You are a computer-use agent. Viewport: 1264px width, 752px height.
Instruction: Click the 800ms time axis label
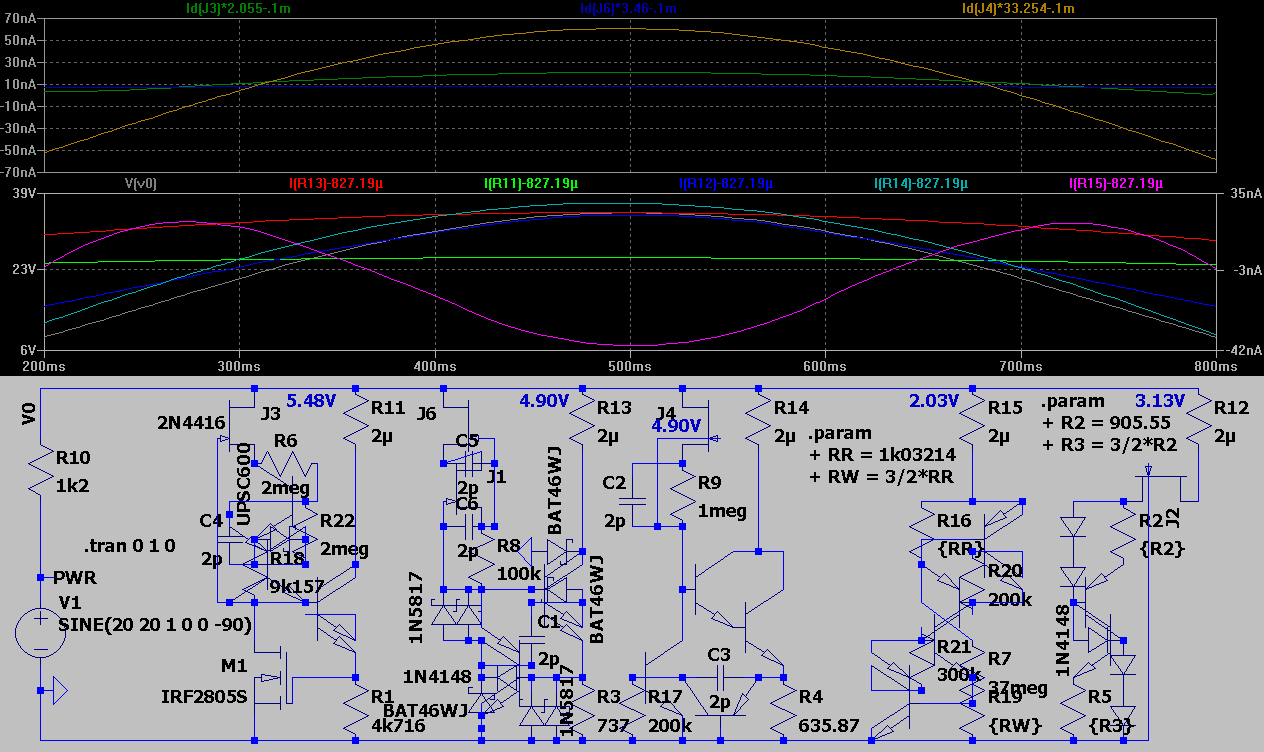(1215, 368)
